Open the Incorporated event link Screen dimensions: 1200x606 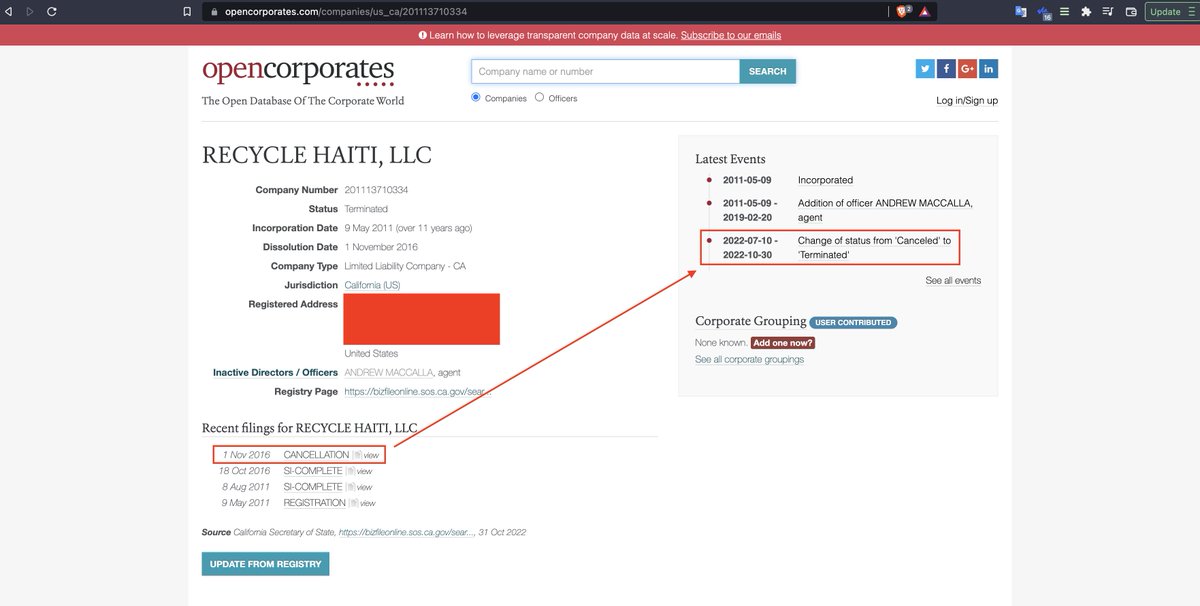(x=825, y=180)
